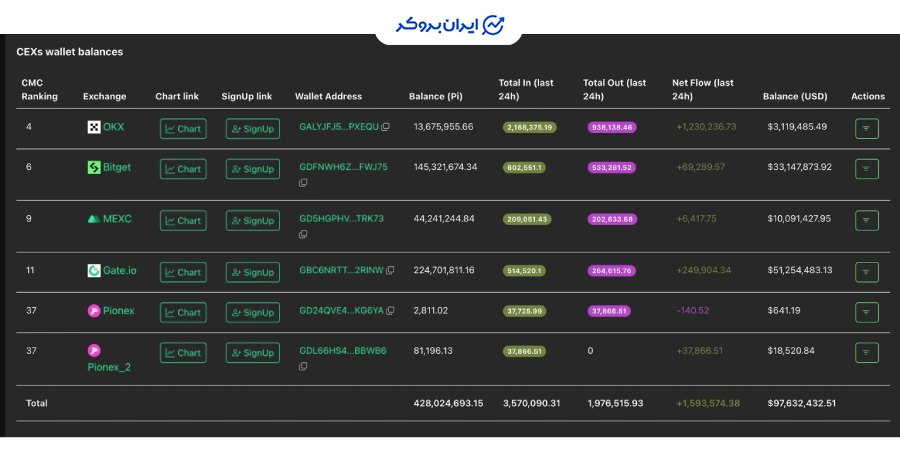Open the OKX exchange name link

[x=113, y=127]
